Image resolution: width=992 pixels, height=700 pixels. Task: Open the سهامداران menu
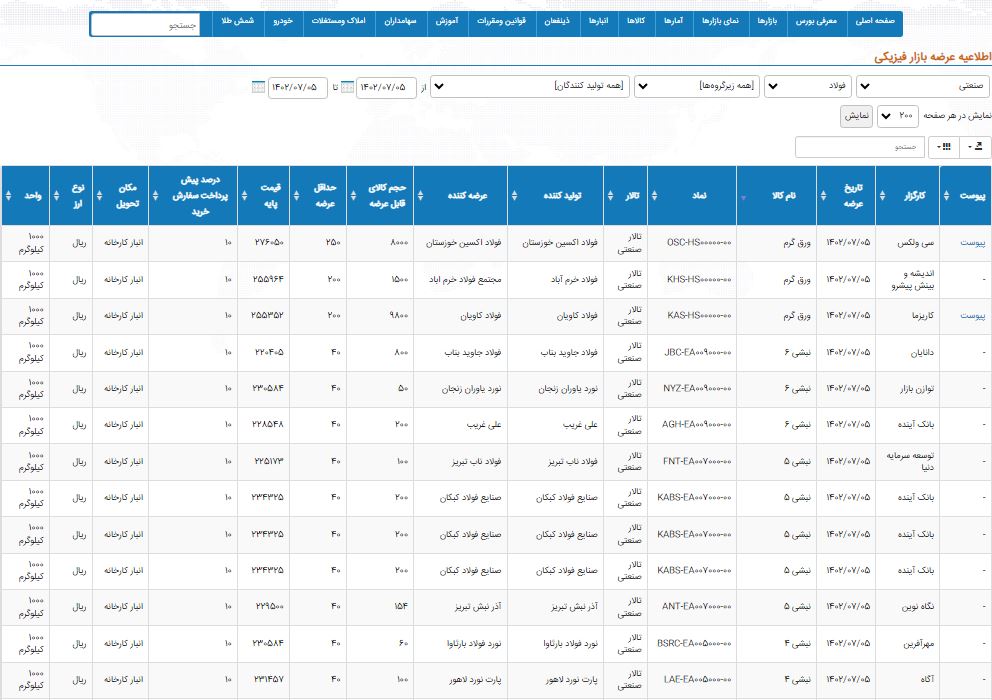(400, 22)
